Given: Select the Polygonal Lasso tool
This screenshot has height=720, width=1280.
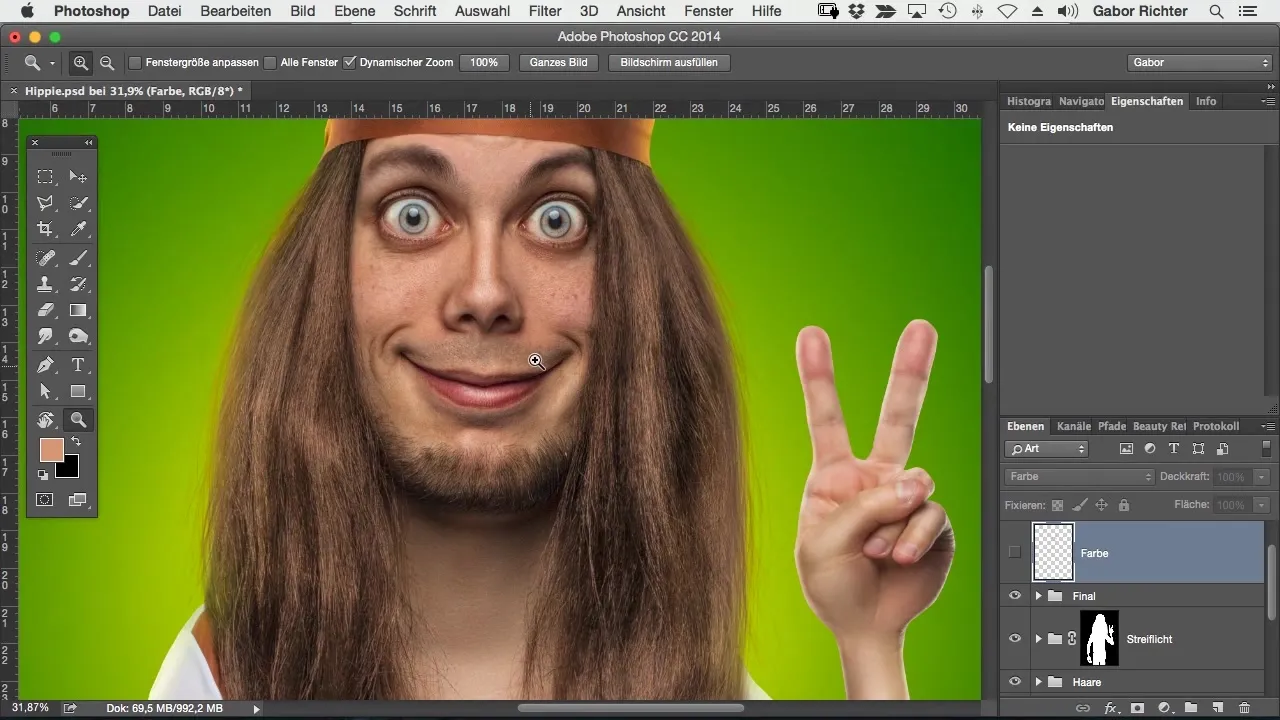Looking at the screenshot, I should [45, 203].
